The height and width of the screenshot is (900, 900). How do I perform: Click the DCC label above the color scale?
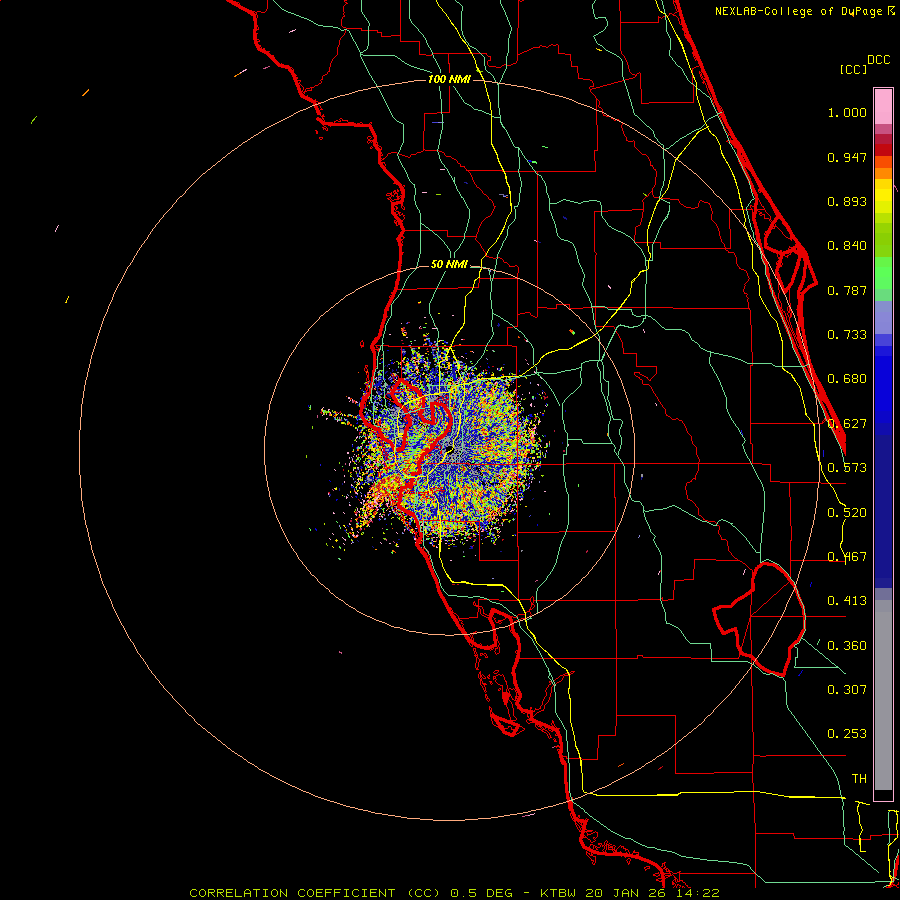[878, 60]
